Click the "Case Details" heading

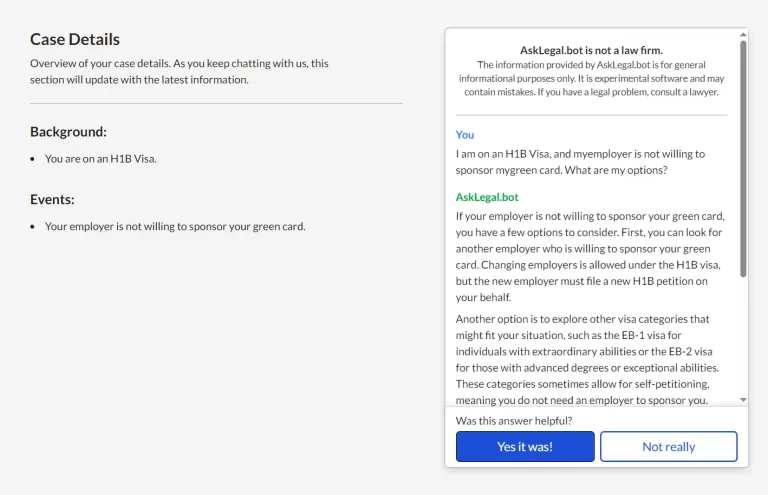tap(75, 39)
